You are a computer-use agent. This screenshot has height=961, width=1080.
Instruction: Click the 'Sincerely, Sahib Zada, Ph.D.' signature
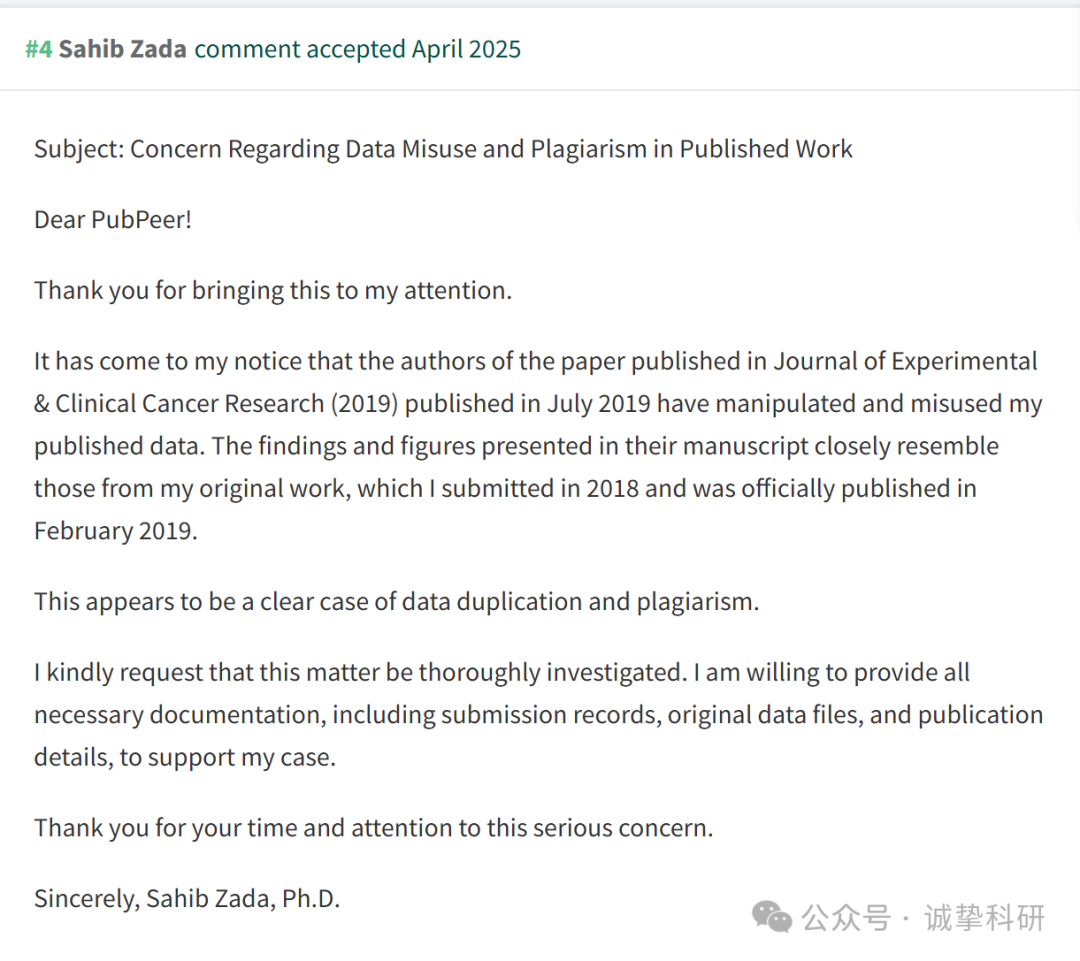click(187, 899)
